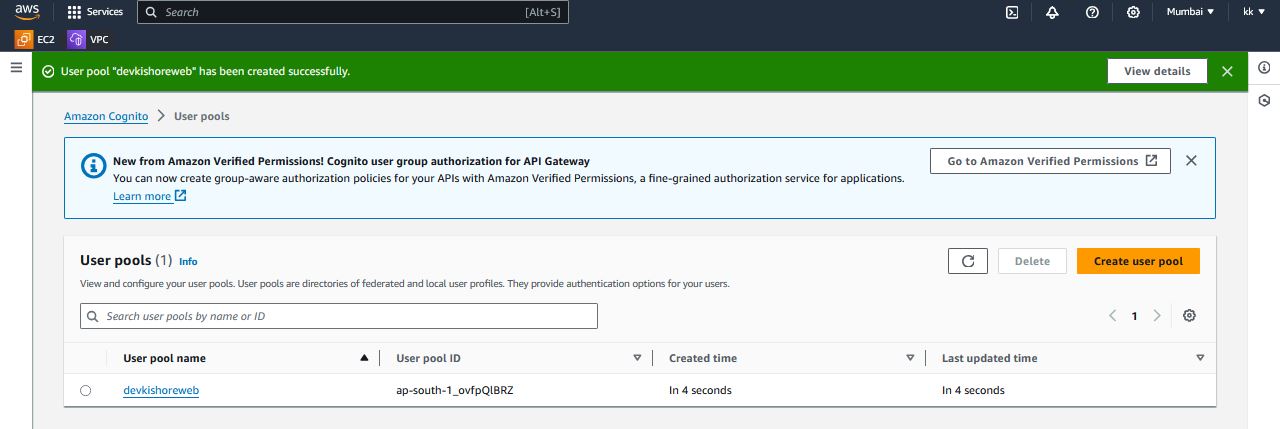
Task: Click the success message about devkishoreweb
Action: coord(205,71)
